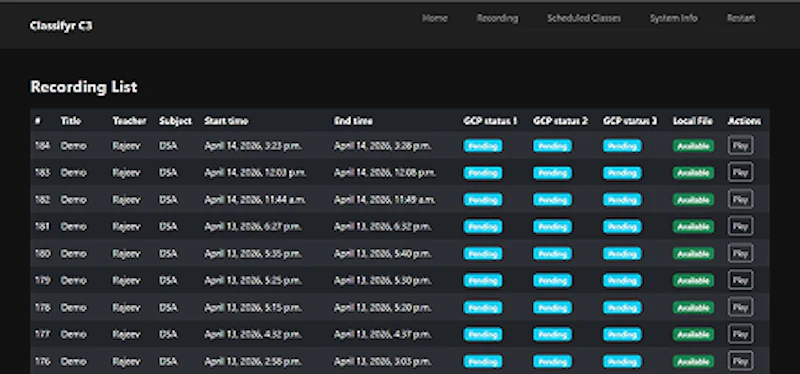The image size is (800, 374).
Task: Click the Title column header
Action: pyautogui.click(x=70, y=121)
